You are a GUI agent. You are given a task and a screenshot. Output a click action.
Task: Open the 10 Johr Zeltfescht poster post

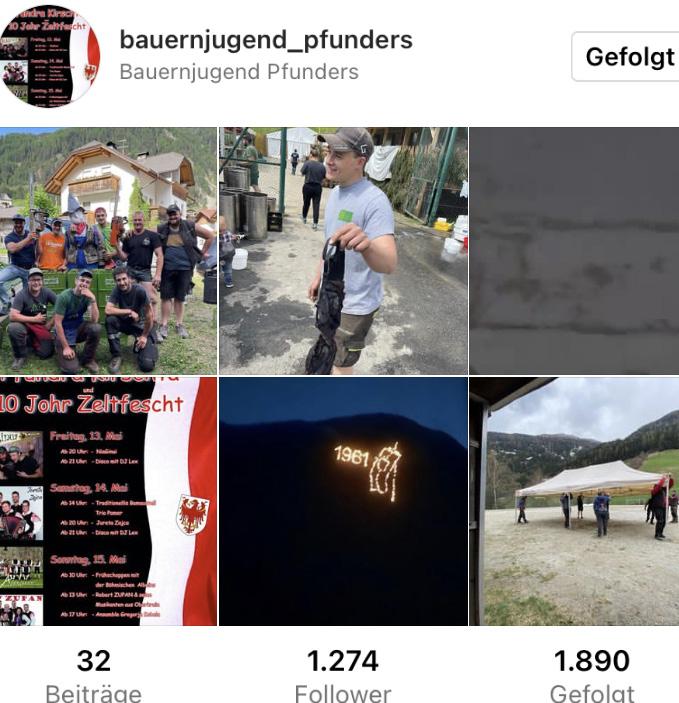108,501
